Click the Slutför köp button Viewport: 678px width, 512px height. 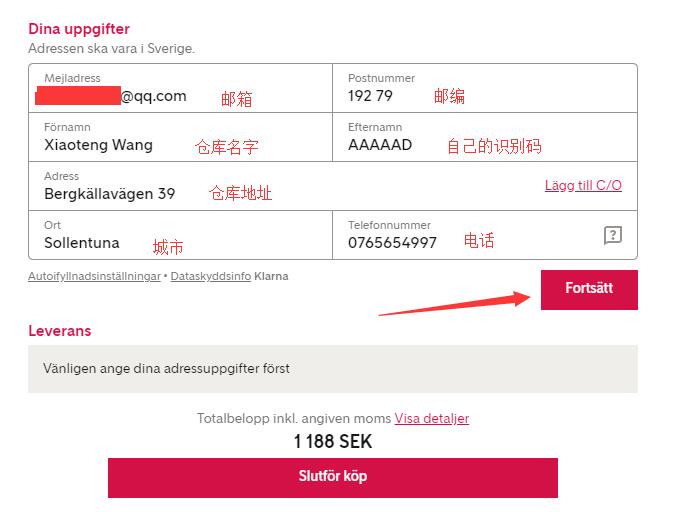click(x=333, y=478)
